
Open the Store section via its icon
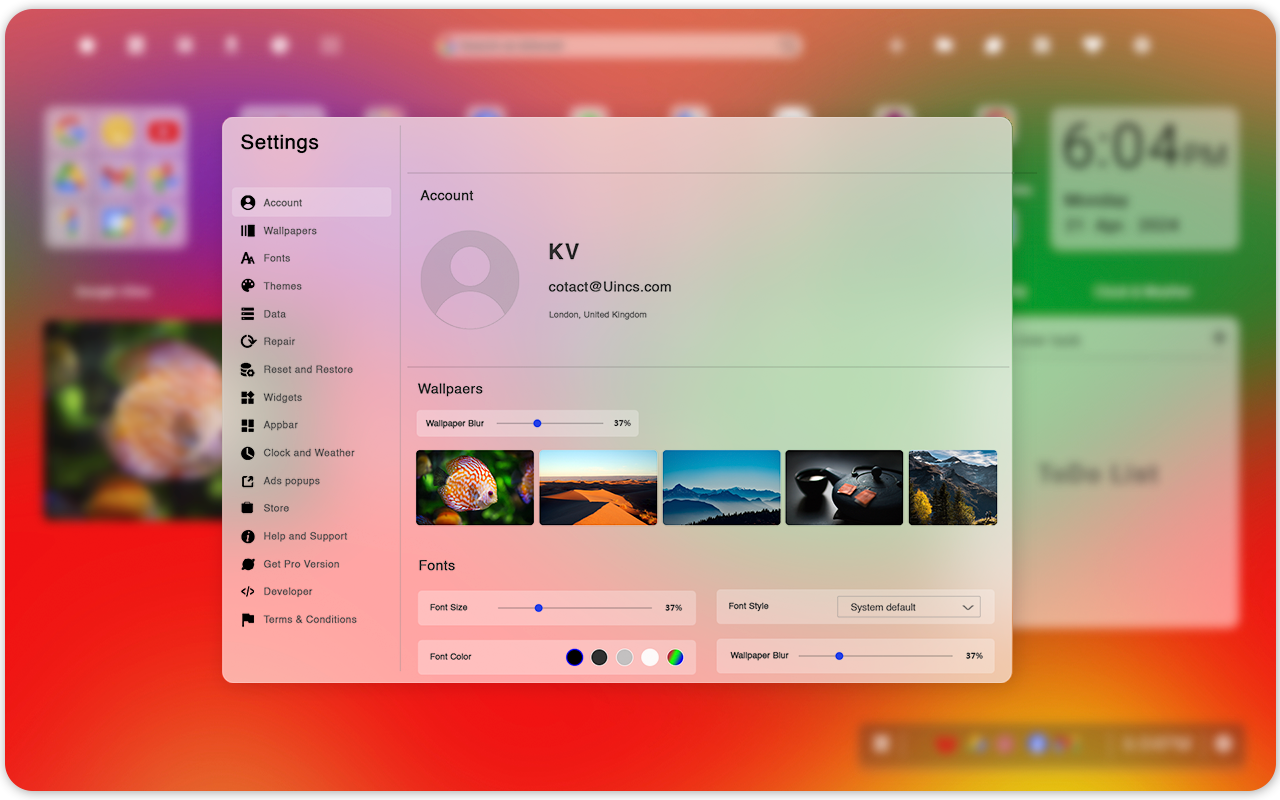[247, 508]
